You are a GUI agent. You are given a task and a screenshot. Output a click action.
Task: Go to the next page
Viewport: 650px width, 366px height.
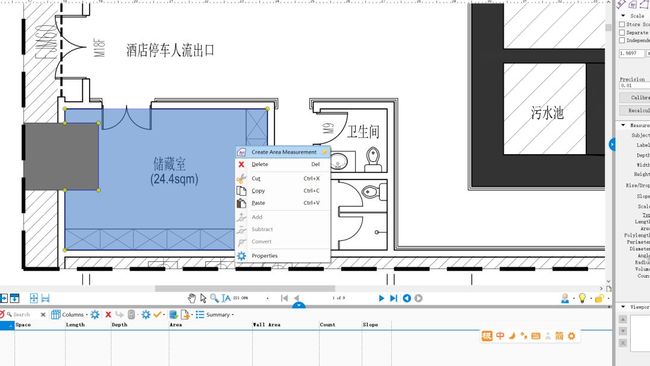(381, 298)
